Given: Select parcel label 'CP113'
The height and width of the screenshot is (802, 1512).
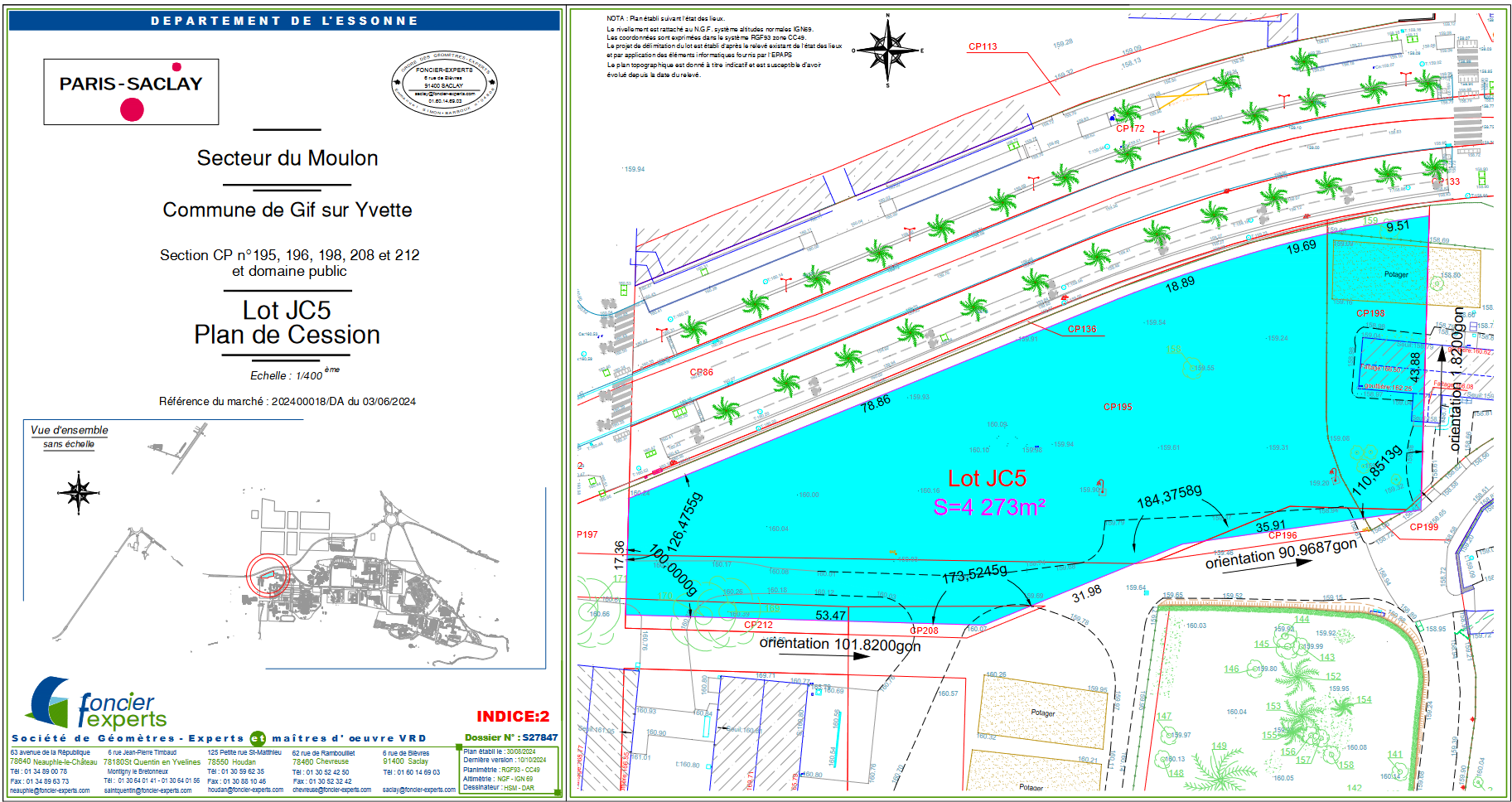Looking at the screenshot, I should [x=983, y=46].
